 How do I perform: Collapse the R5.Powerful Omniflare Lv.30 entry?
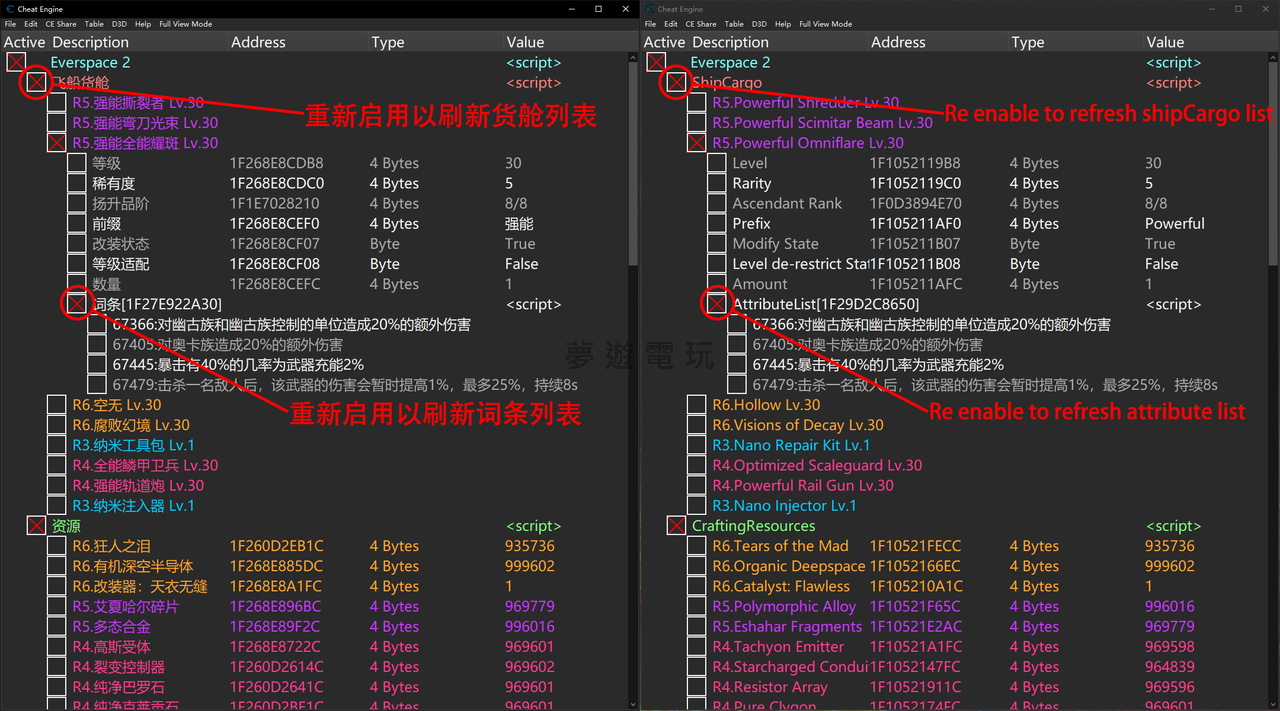point(696,143)
